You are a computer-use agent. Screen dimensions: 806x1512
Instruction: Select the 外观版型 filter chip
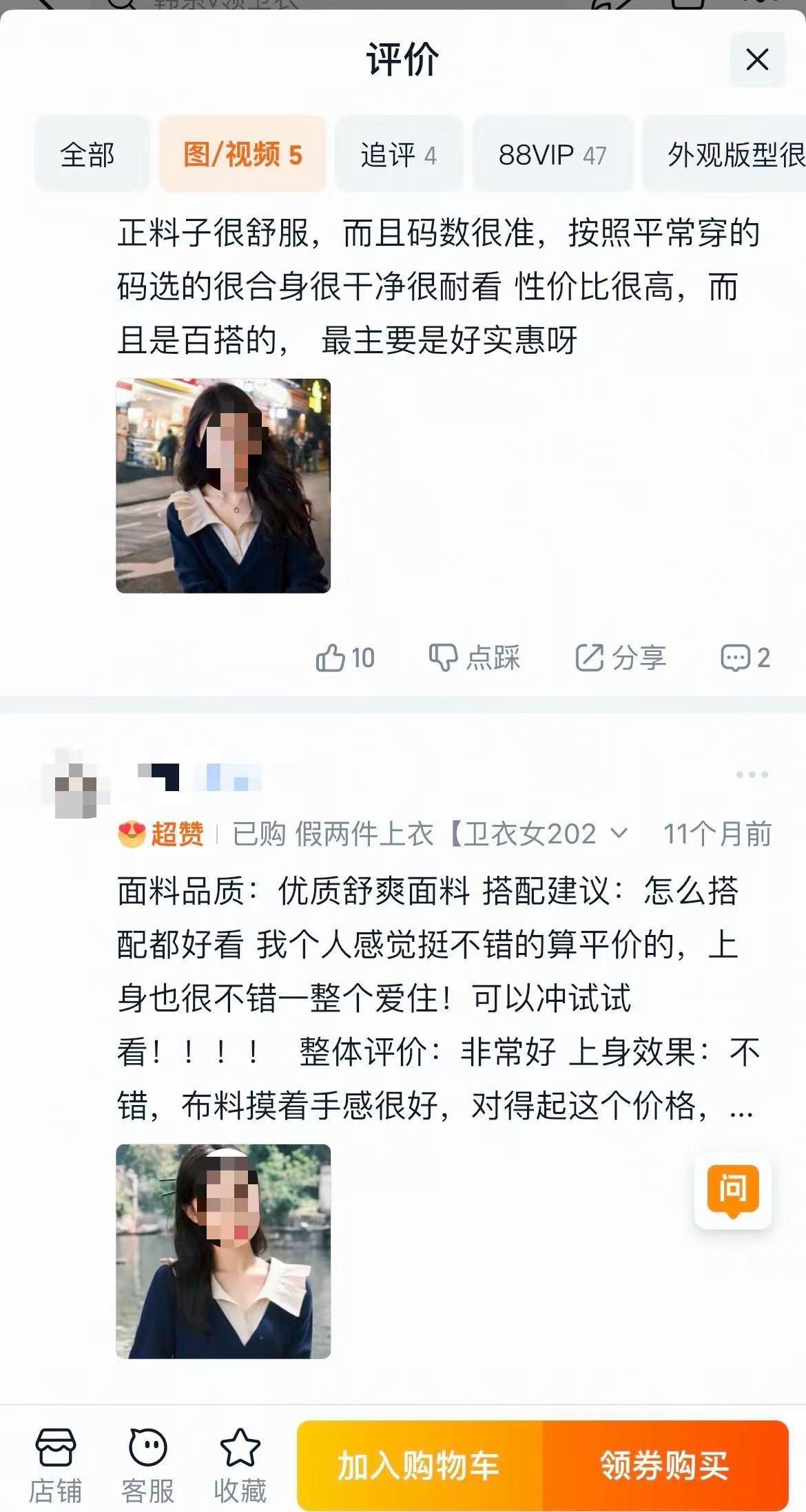coord(724,154)
